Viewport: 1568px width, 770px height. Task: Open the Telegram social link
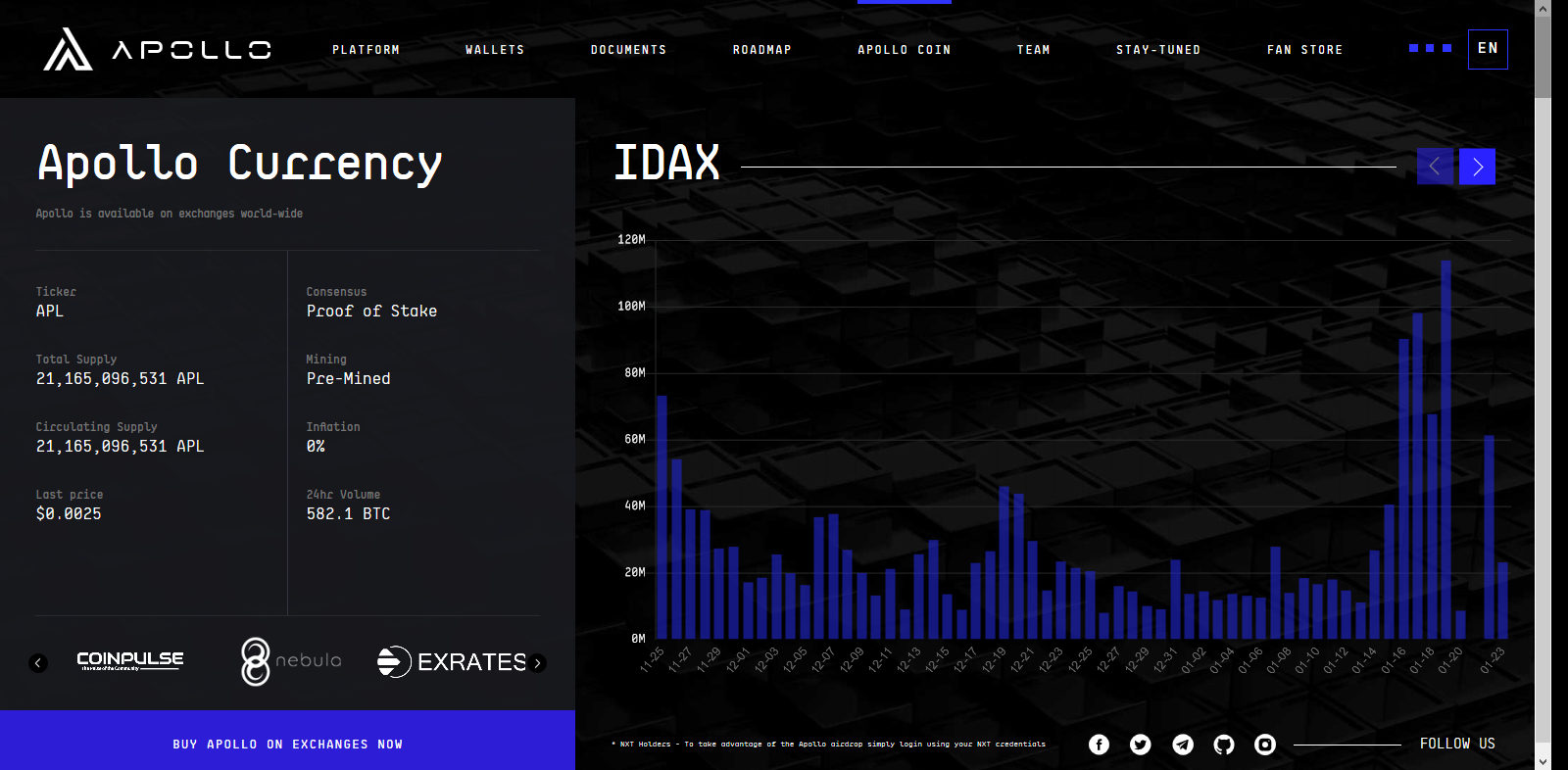point(1183,745)
